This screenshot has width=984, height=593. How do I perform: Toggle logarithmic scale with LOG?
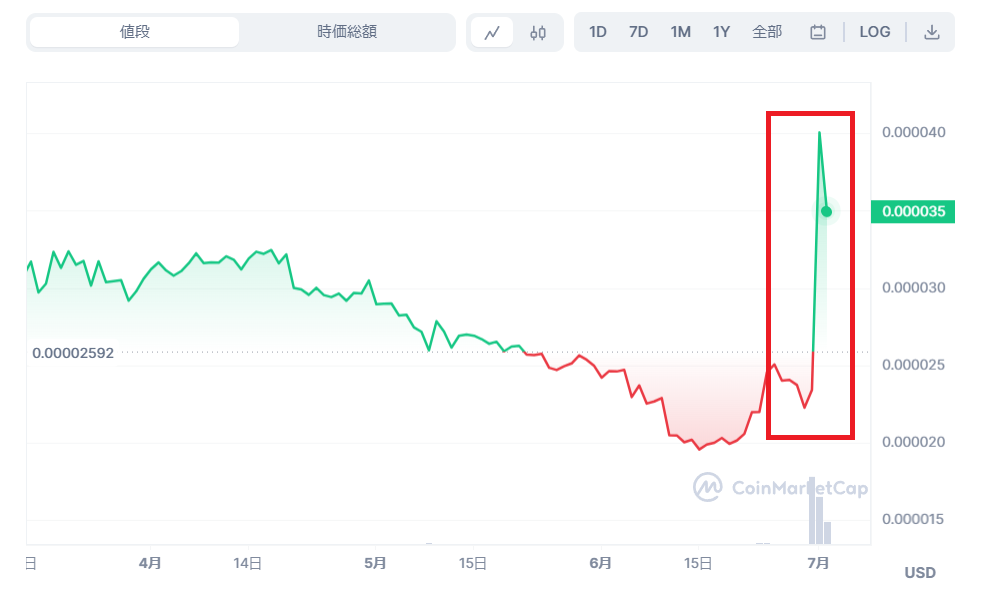(874, 31)
